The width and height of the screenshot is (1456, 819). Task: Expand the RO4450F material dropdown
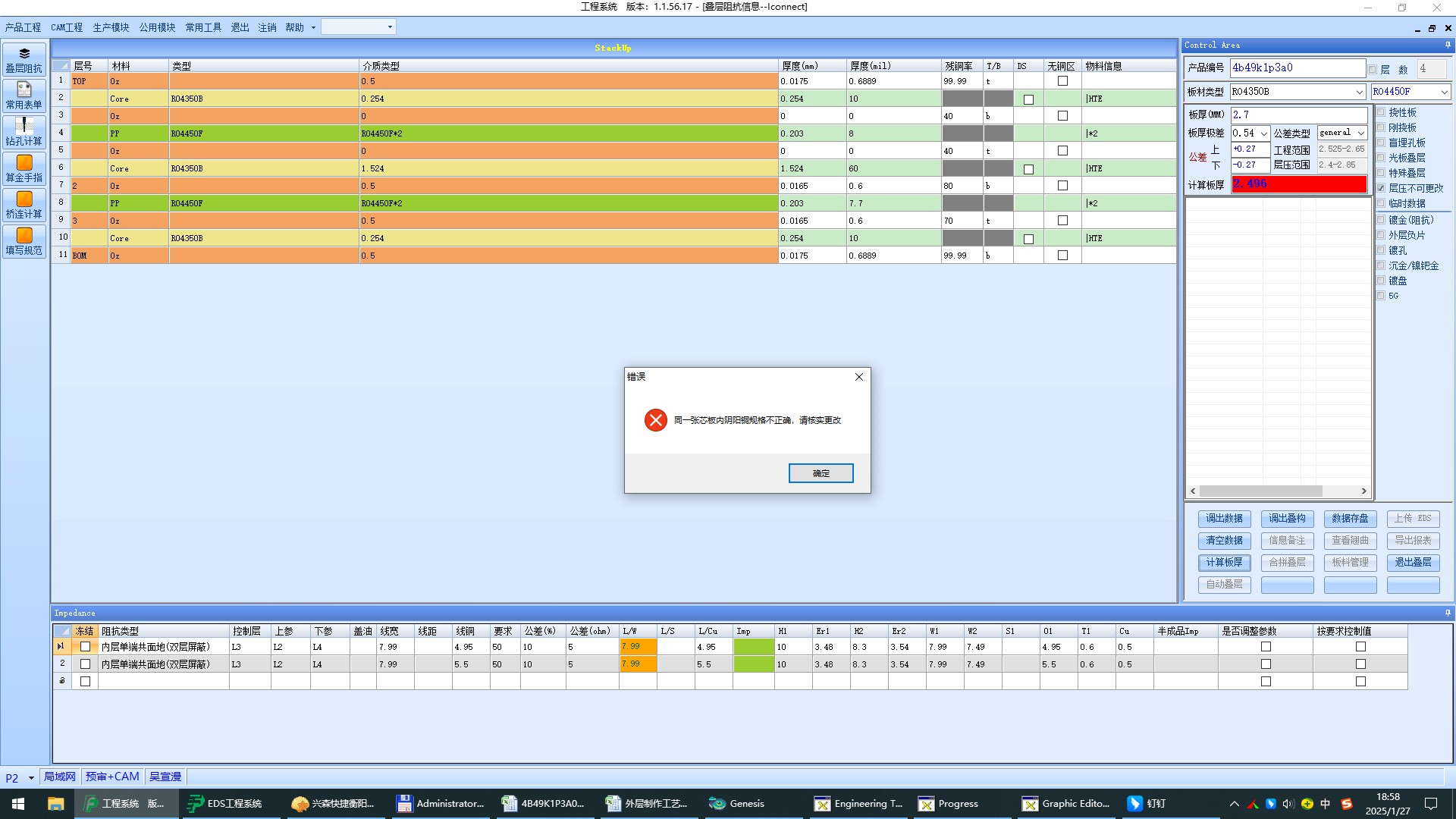pos(1444,92)
